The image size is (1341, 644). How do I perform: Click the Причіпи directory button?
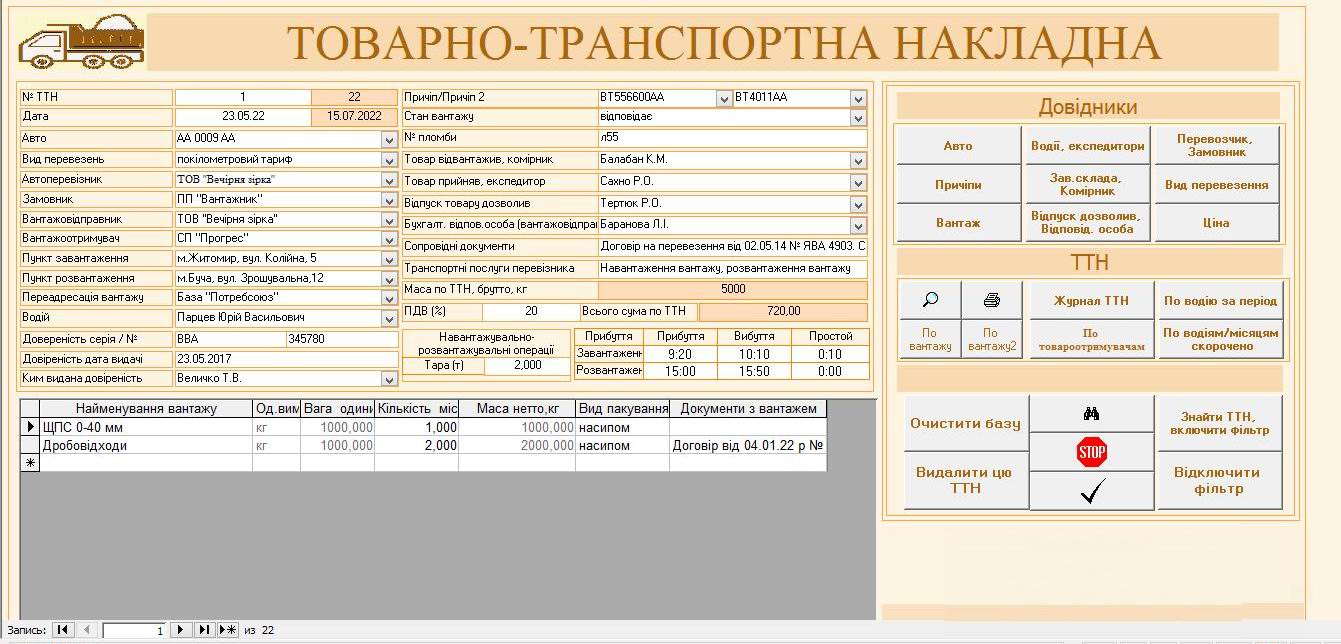(x=958, y=185)
